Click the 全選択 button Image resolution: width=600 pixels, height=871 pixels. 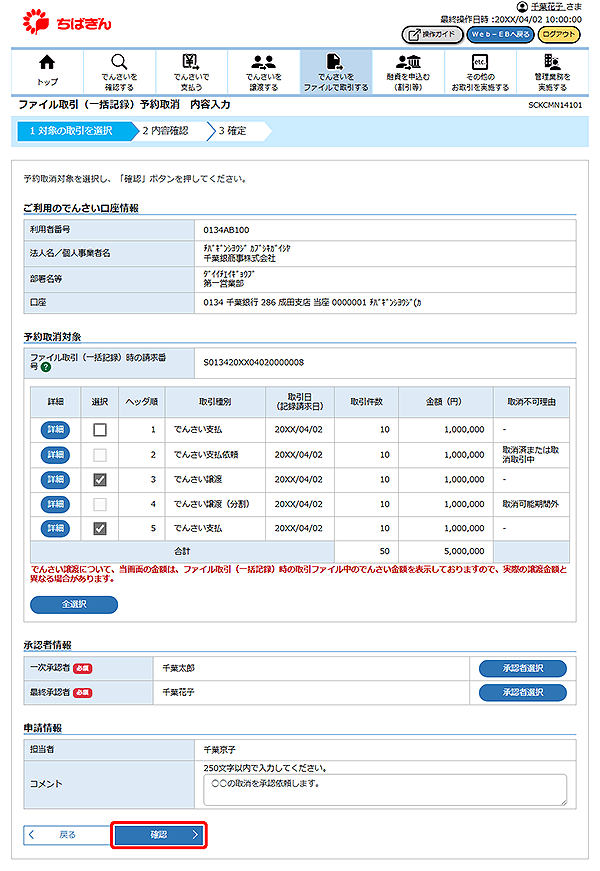74,604
